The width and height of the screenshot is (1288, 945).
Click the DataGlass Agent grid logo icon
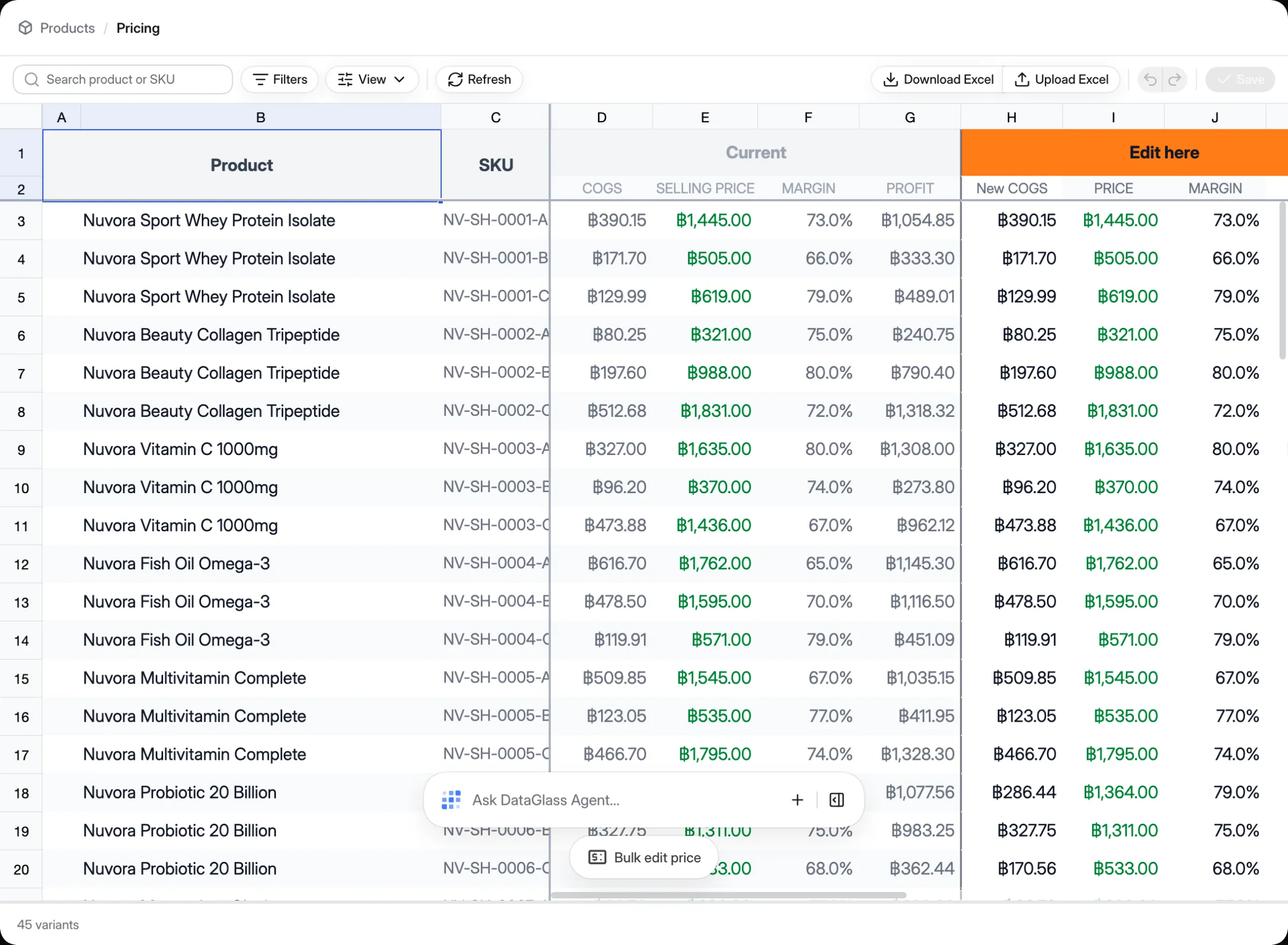(x=451, y=800)
